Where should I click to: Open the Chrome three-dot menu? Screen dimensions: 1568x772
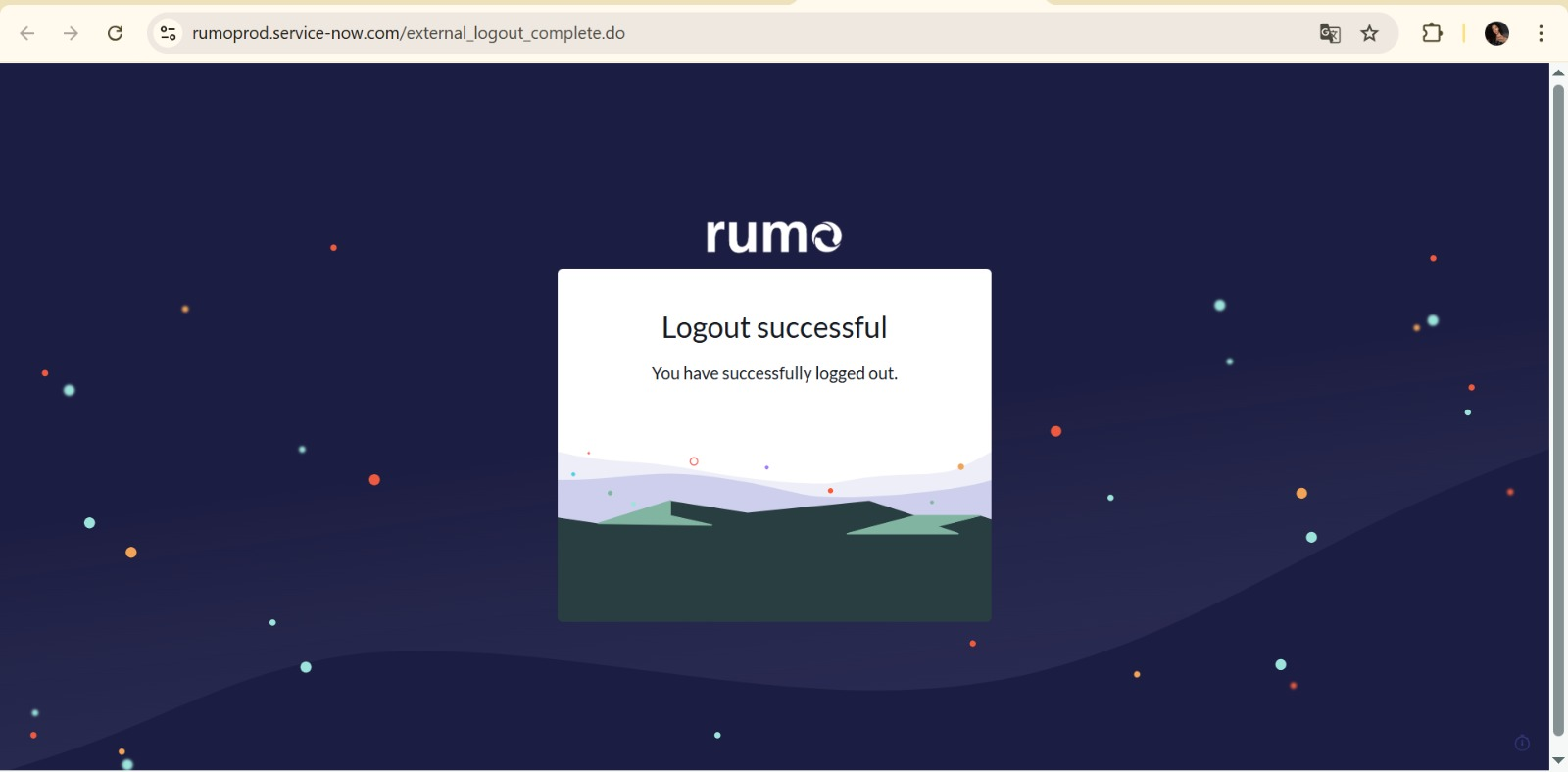[x=1542, y=33]
